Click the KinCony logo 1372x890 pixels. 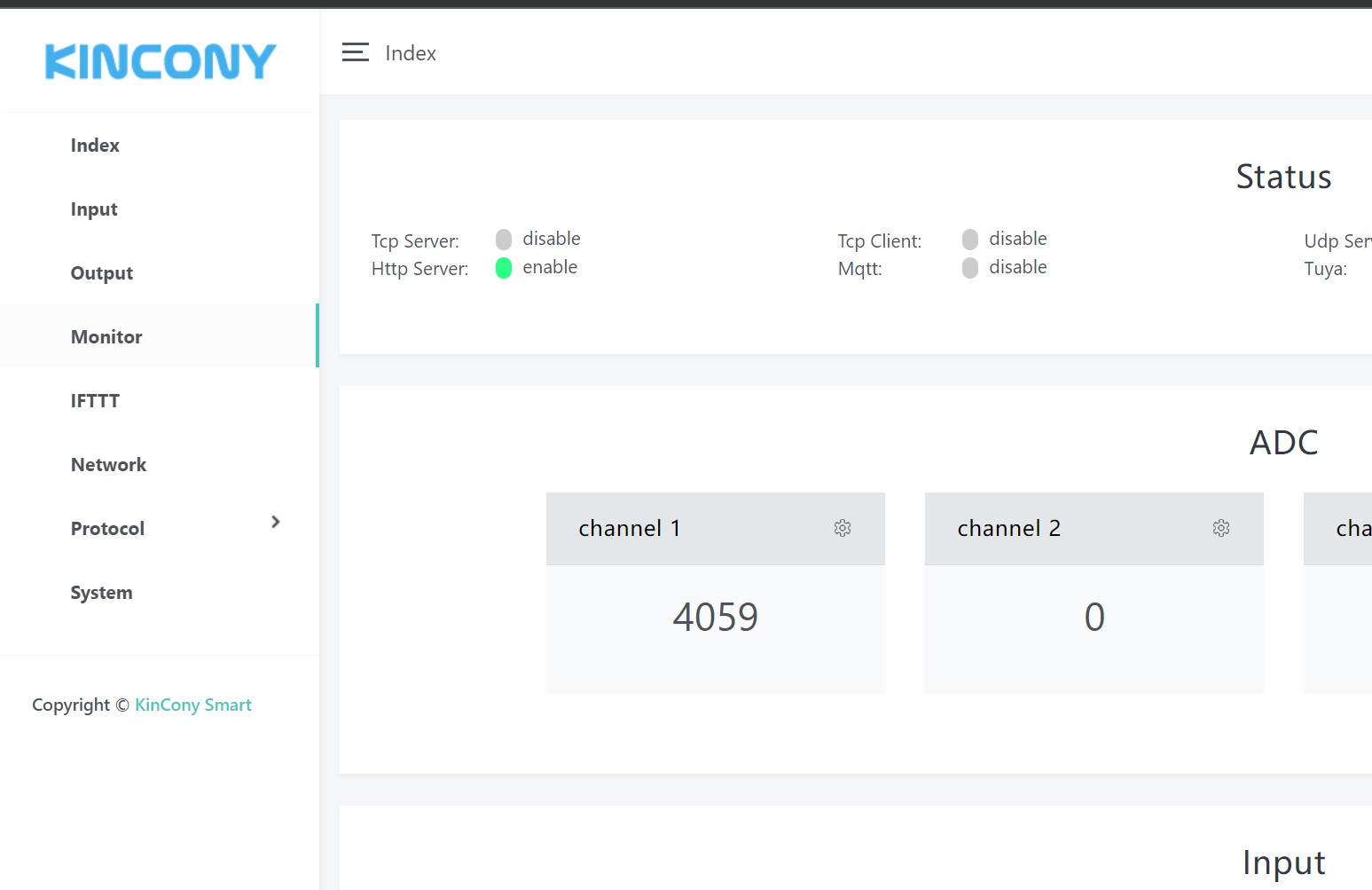coord(161,61)
